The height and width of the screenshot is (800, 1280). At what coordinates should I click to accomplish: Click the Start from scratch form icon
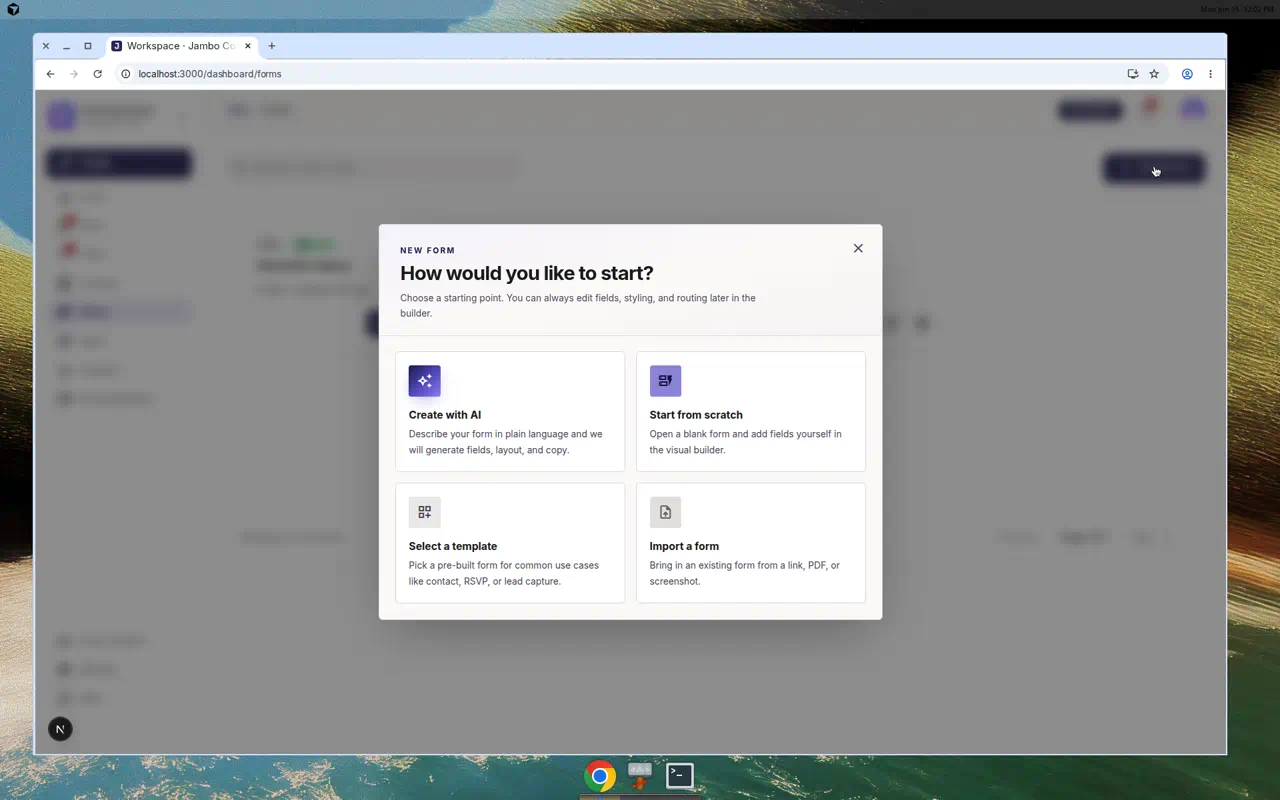(x=665, y=380)
